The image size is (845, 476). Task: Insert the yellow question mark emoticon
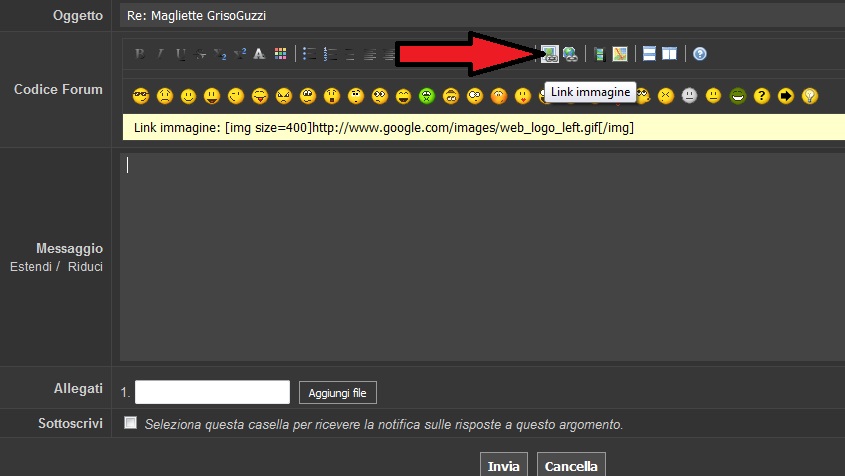[x=761, y=96]
